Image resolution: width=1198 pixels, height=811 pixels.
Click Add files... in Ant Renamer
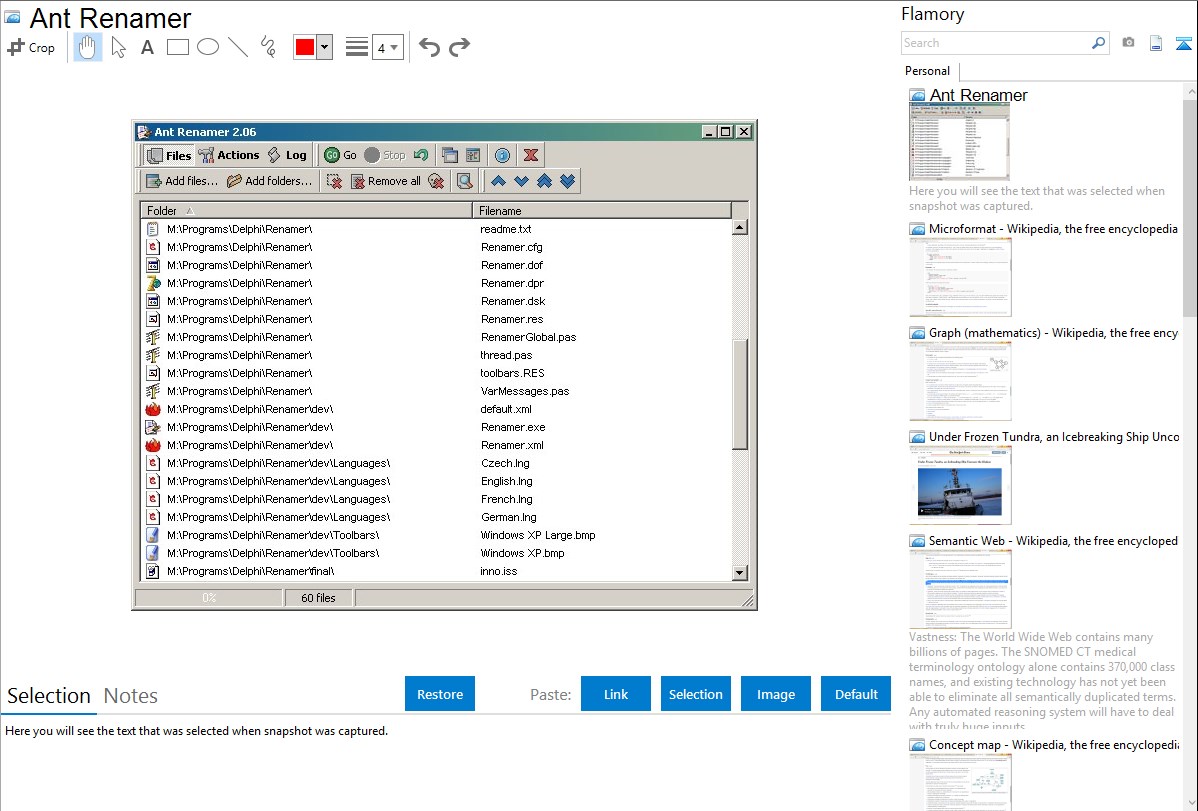[x=182, y=181]
